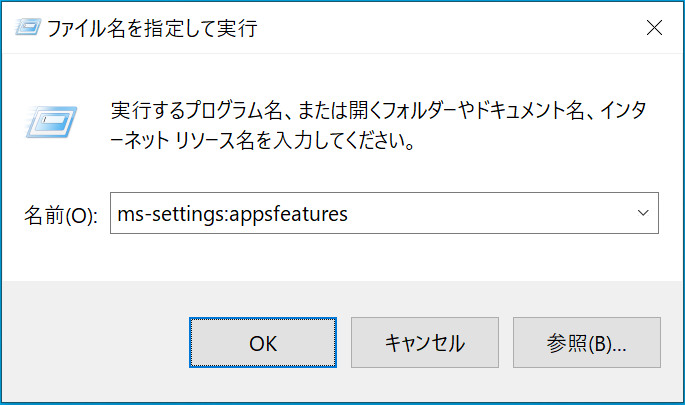This screenshot has height=405, width=685.
Task: Click the large Run program icon
Action: click(52, 122)
